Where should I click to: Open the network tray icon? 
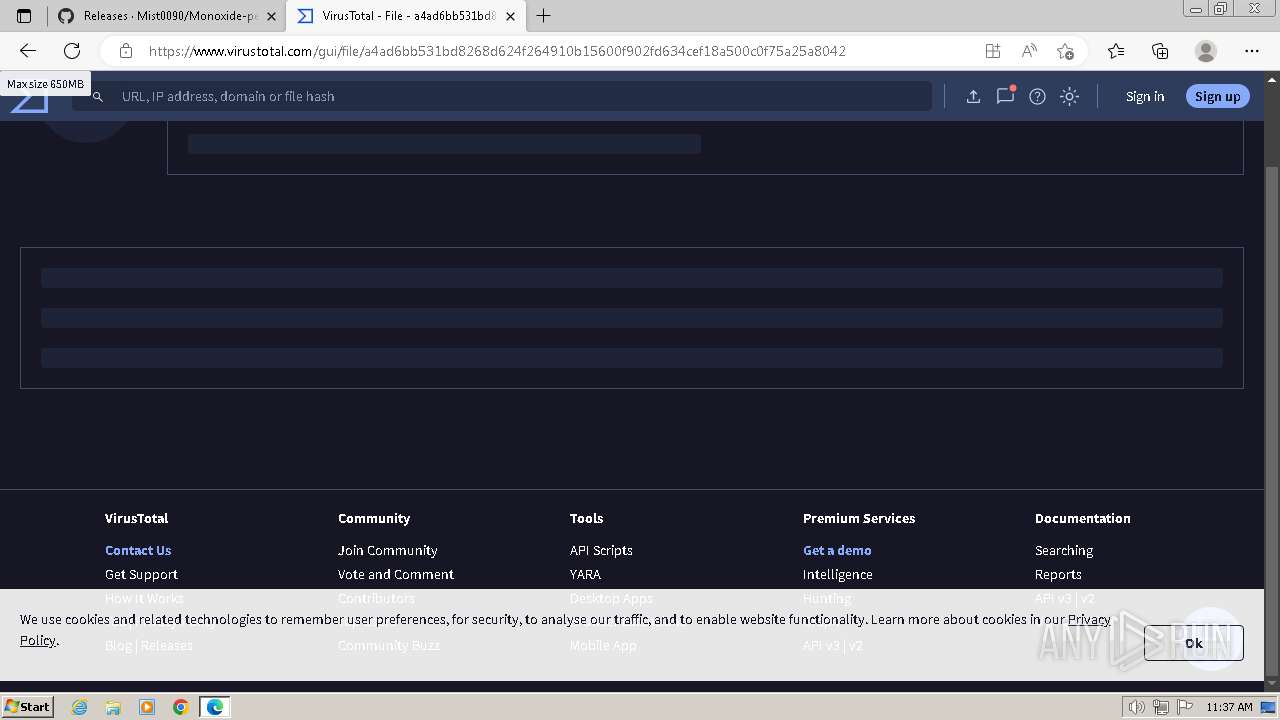point(1160,707)
